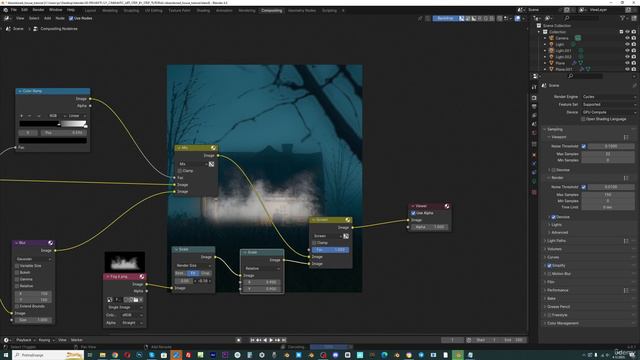Open Mix node blend type dropdown
The image size is (640, 360).
(x=192, y=164)
